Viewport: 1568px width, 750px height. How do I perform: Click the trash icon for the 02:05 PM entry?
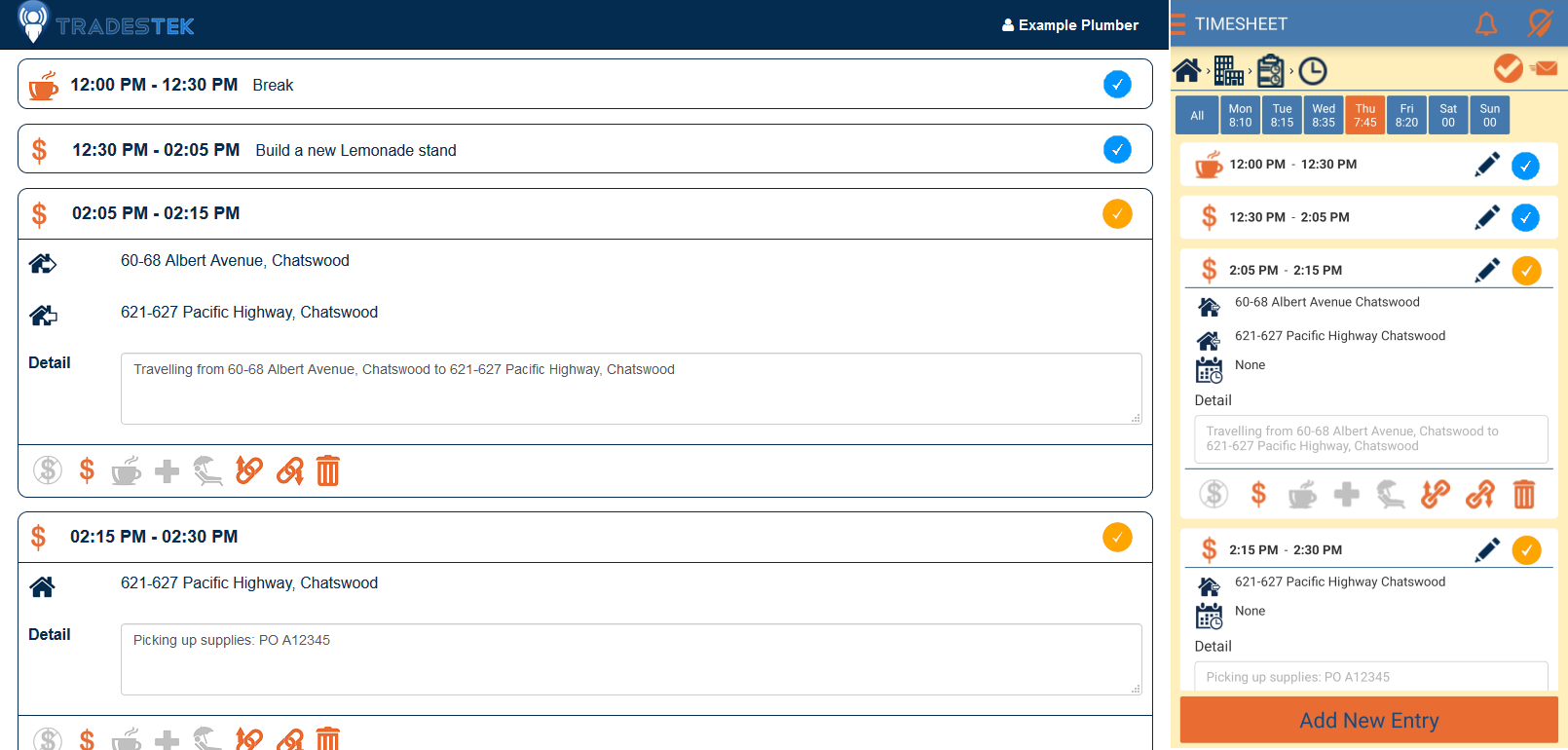coord(328,471)
